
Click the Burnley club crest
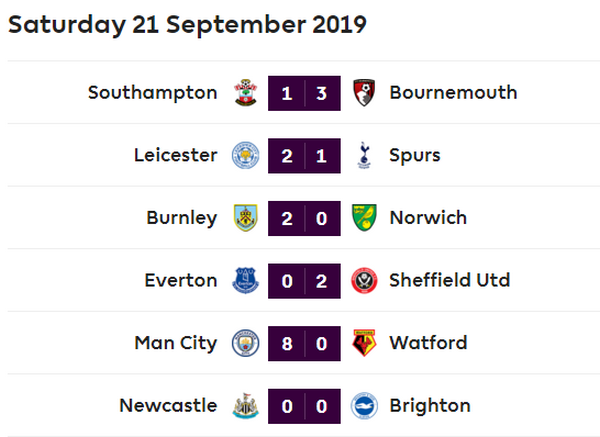coord(242,218)
